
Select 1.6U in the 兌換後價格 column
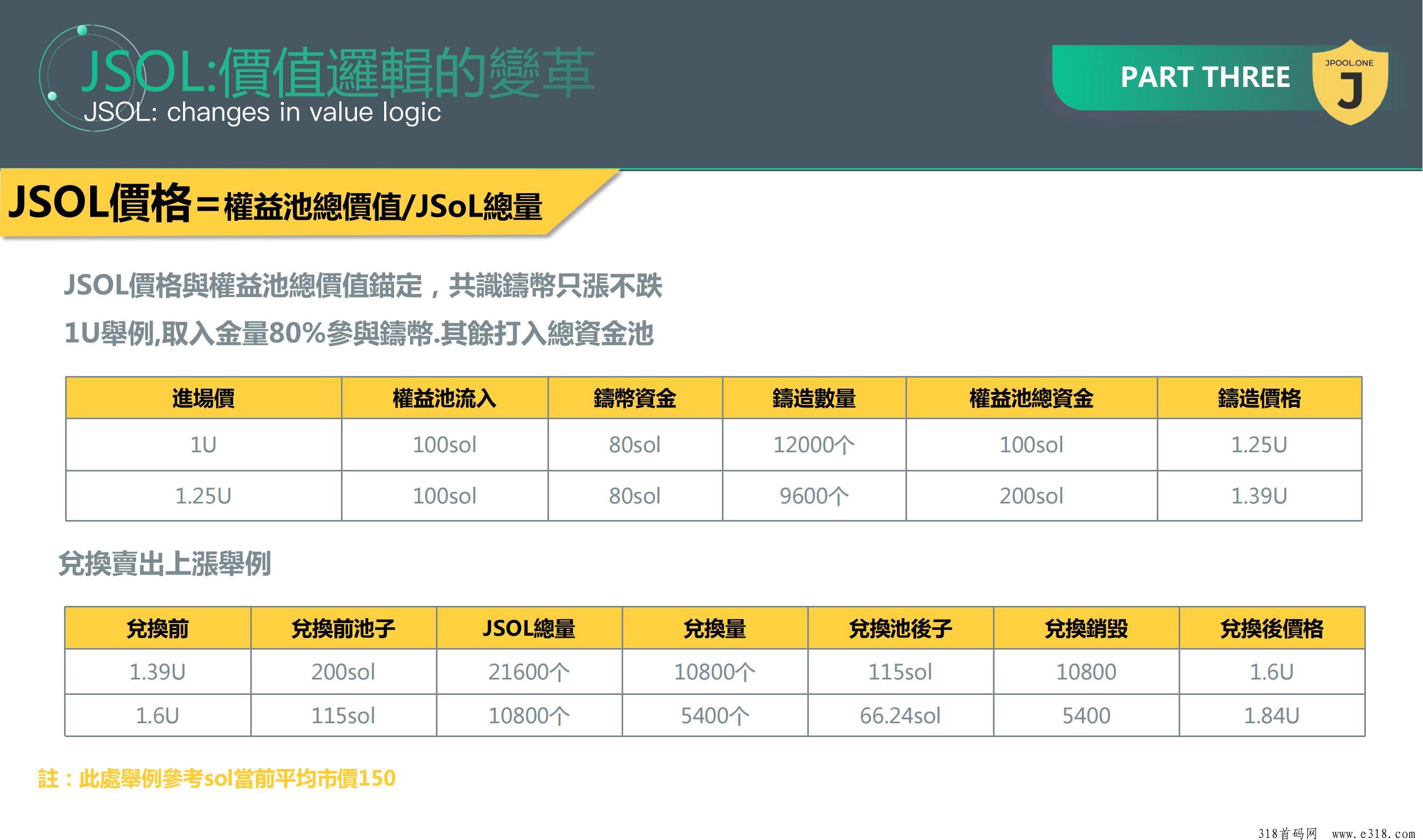point(1272,672)
